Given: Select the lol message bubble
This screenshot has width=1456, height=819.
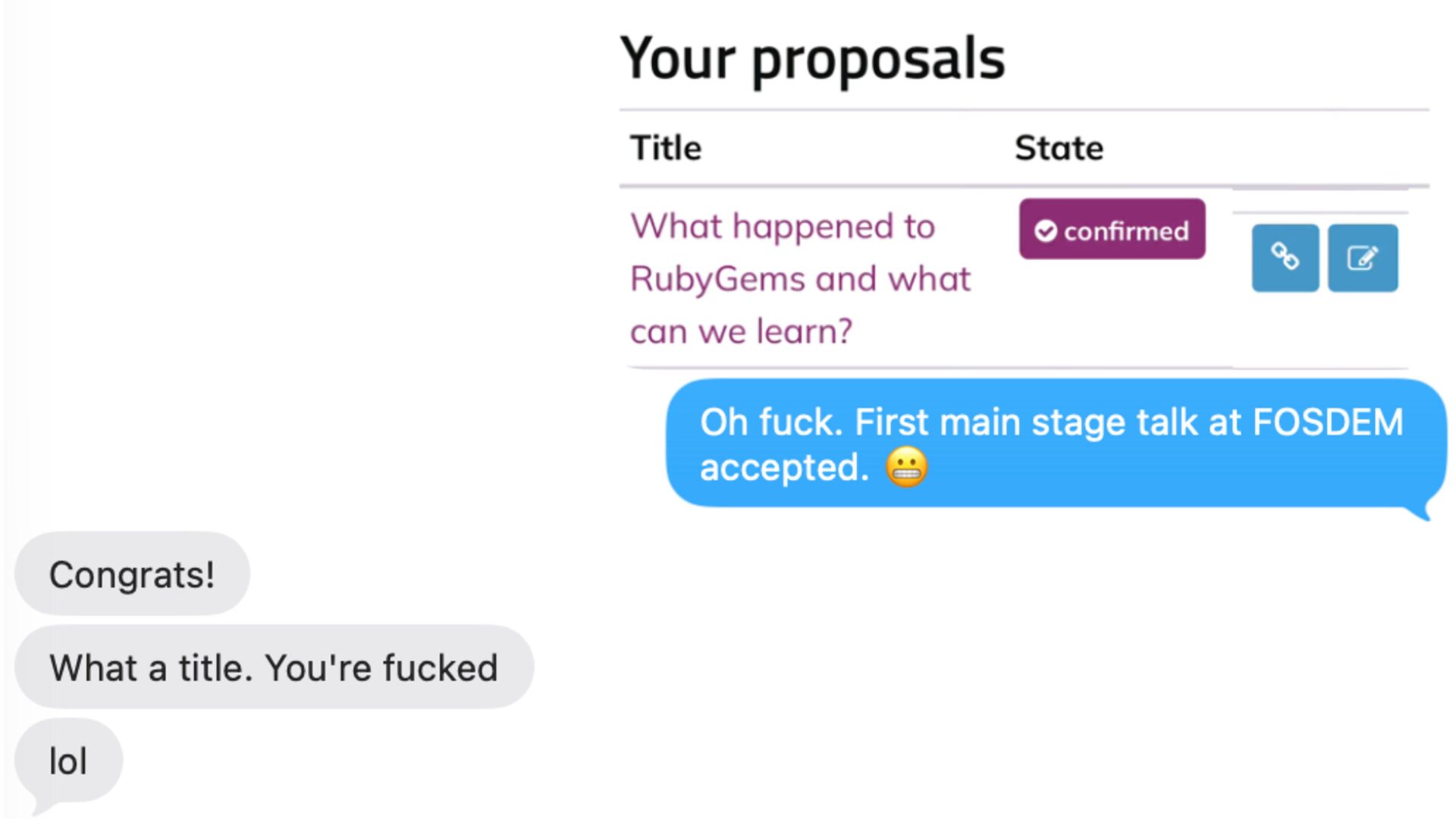Looking at the screenshot, I should click(68, 761).
